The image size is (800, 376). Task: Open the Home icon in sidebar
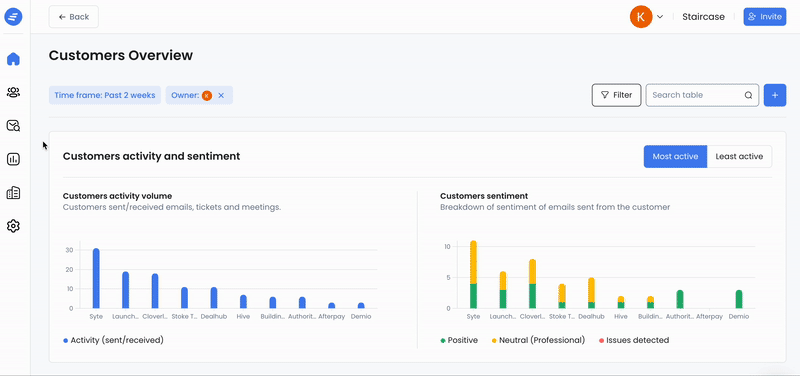point(13,59)
